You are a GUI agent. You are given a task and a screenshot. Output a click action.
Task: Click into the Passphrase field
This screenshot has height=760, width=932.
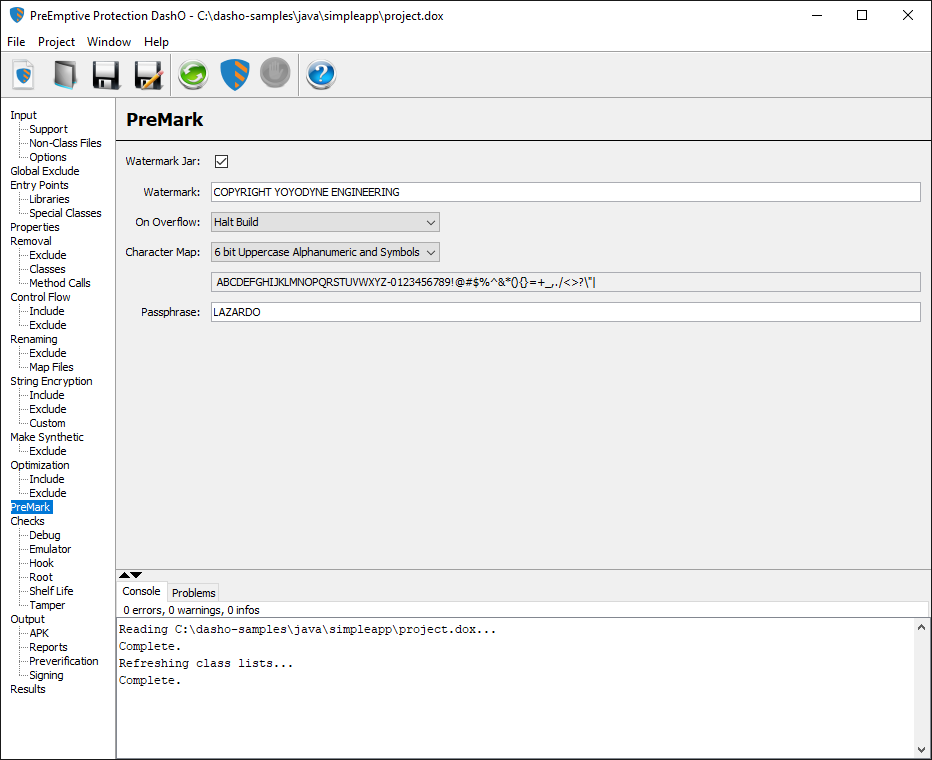tap(565, 312)
